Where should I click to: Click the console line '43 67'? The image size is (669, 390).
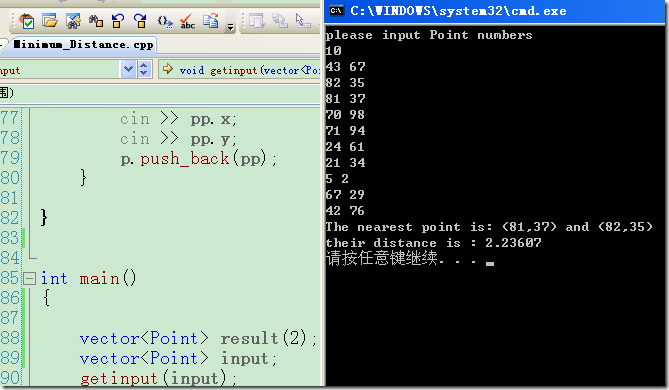(345, 67)
